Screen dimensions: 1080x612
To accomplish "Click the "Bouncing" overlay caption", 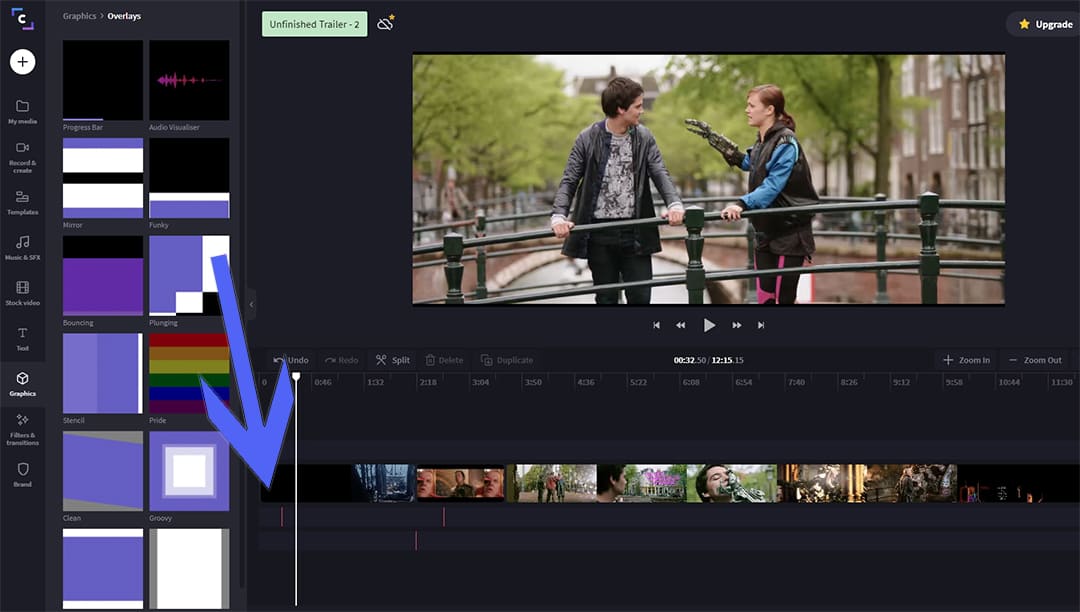I will [x=78, y=323].
